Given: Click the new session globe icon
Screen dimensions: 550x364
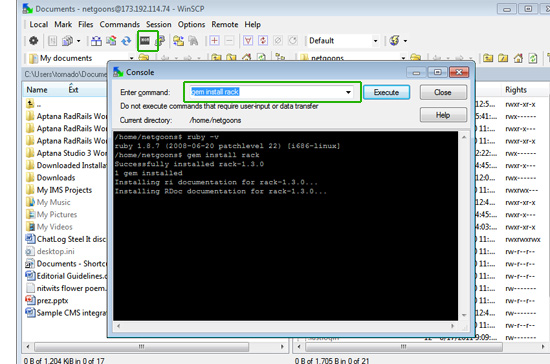Looking at the screenshot, I should (x=394, y=41).
